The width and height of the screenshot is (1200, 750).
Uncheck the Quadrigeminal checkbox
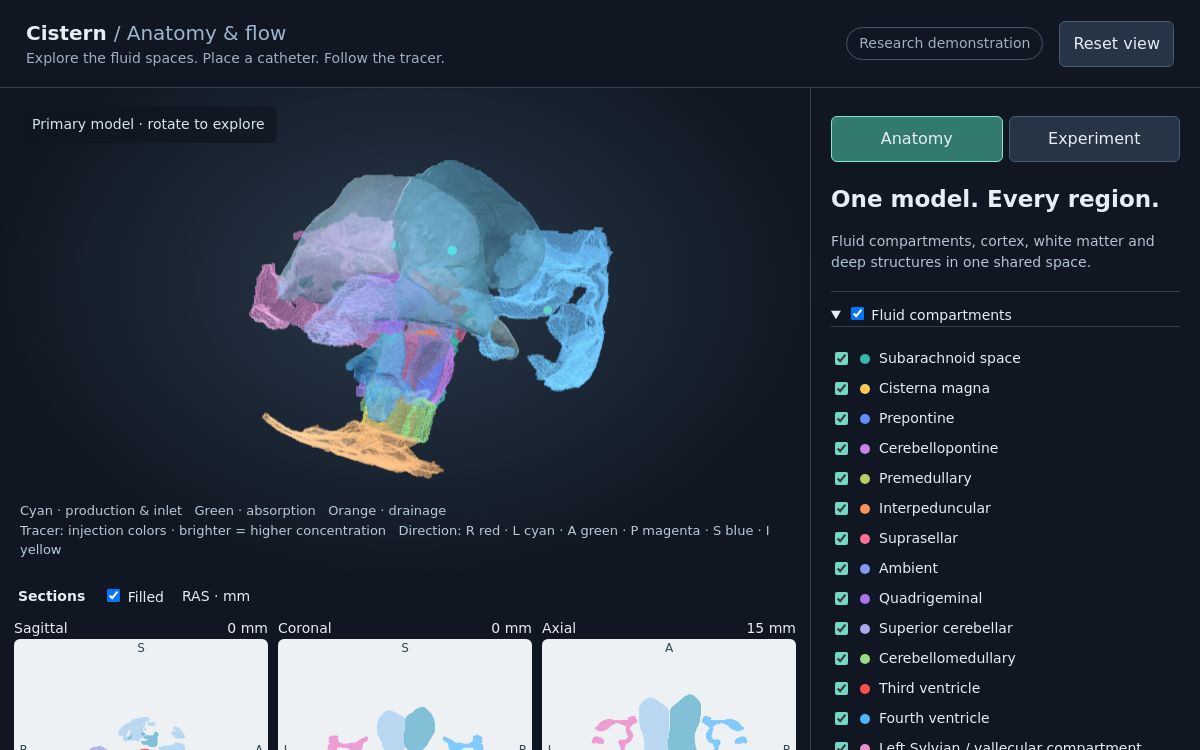[841, 598]
